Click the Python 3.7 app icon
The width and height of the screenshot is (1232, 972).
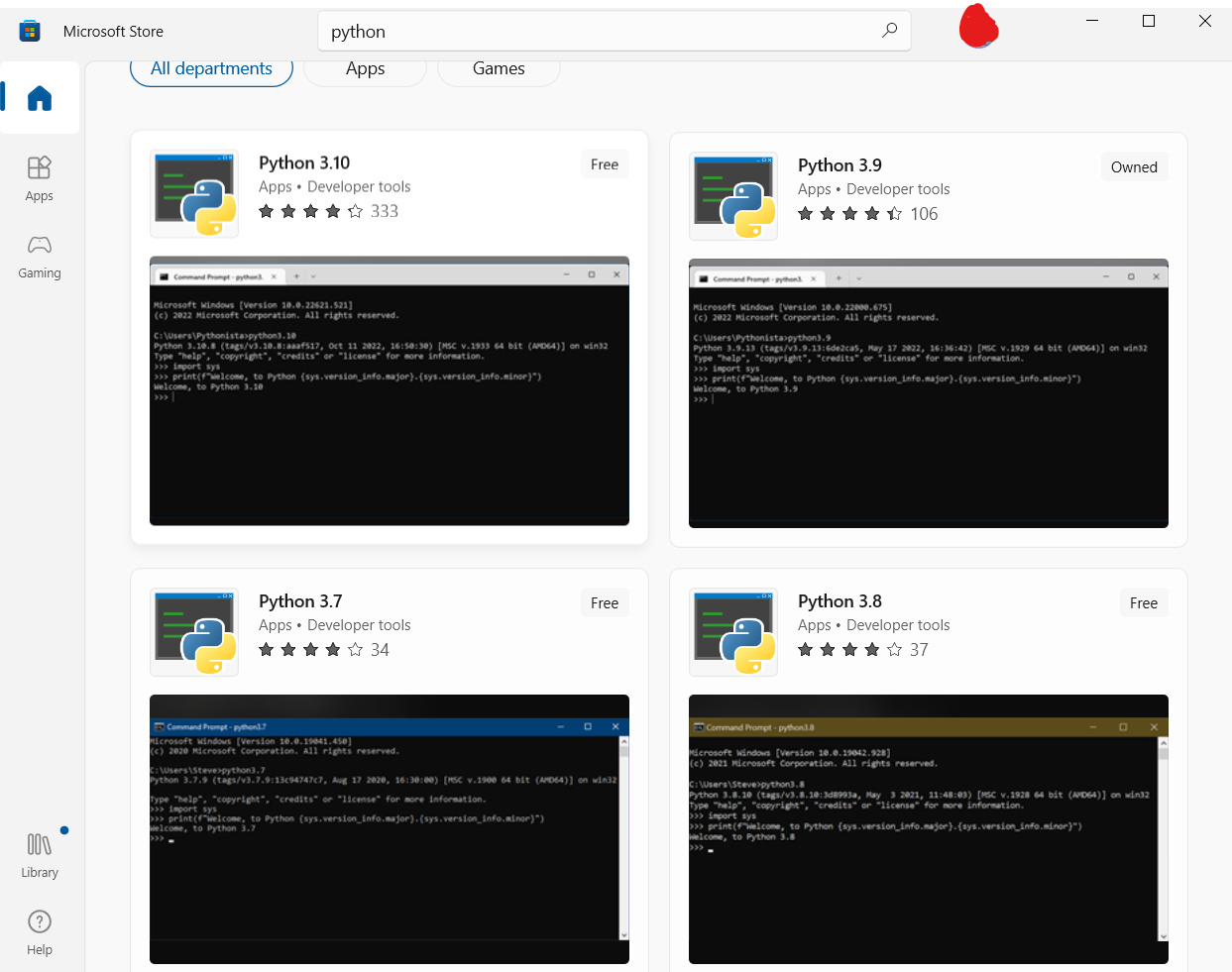pyautogui.click(x=194, y=632)
